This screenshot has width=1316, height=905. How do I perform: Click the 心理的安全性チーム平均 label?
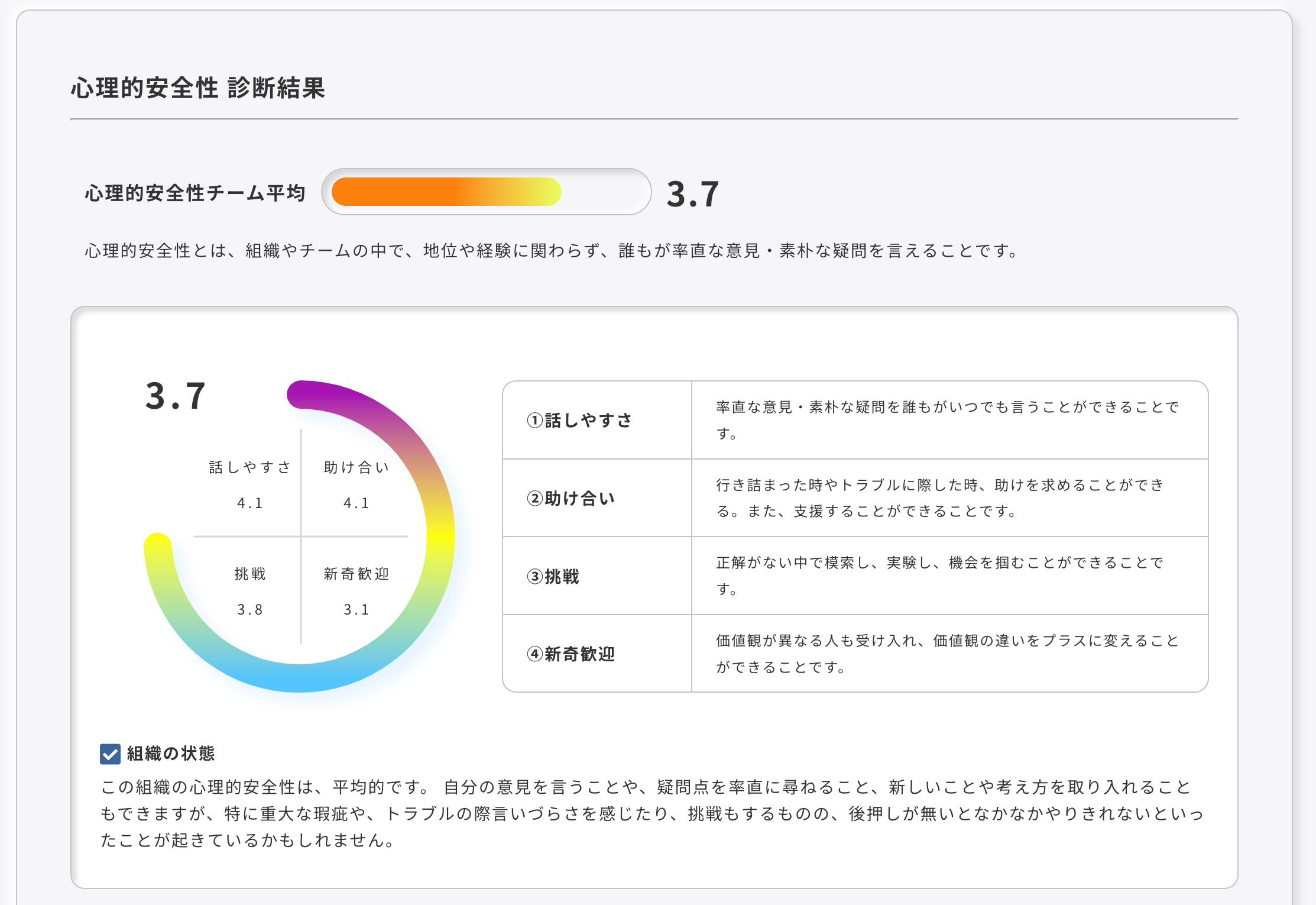pos(195,193)
